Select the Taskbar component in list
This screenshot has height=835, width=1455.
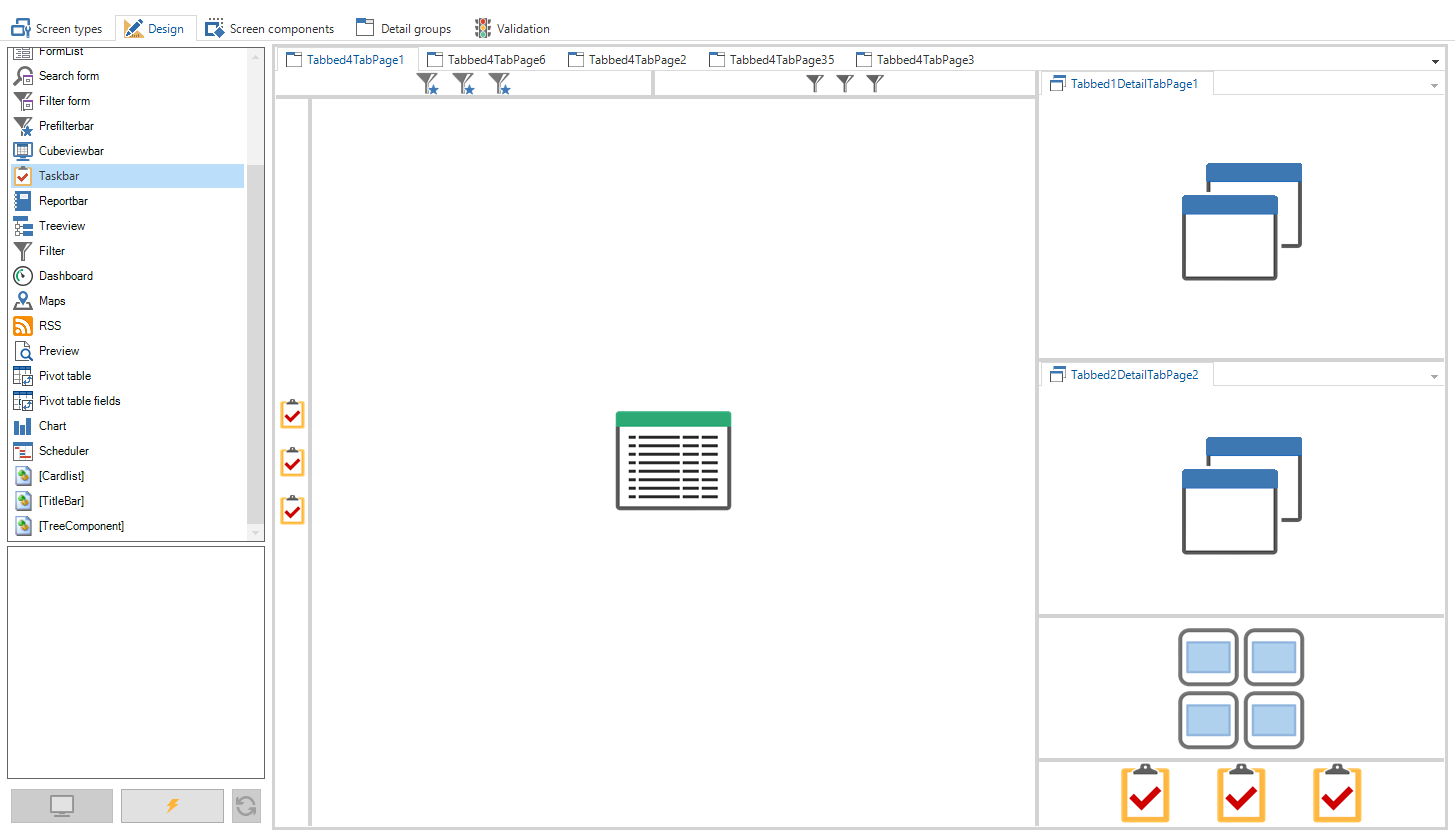(x=127, y=176)
